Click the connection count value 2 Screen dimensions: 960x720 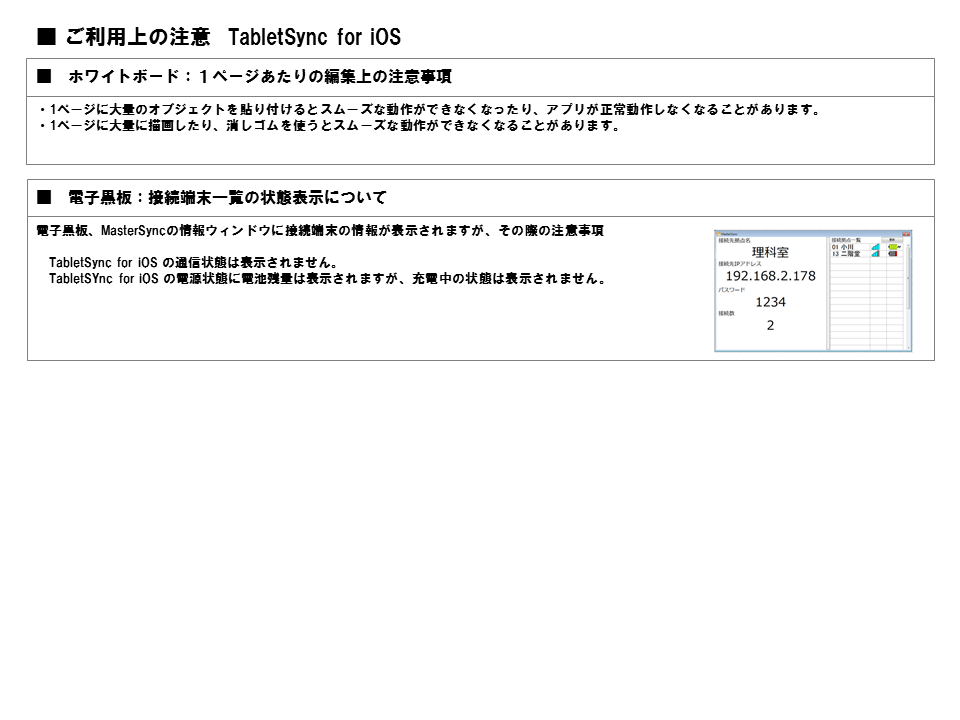coord(770,326)
